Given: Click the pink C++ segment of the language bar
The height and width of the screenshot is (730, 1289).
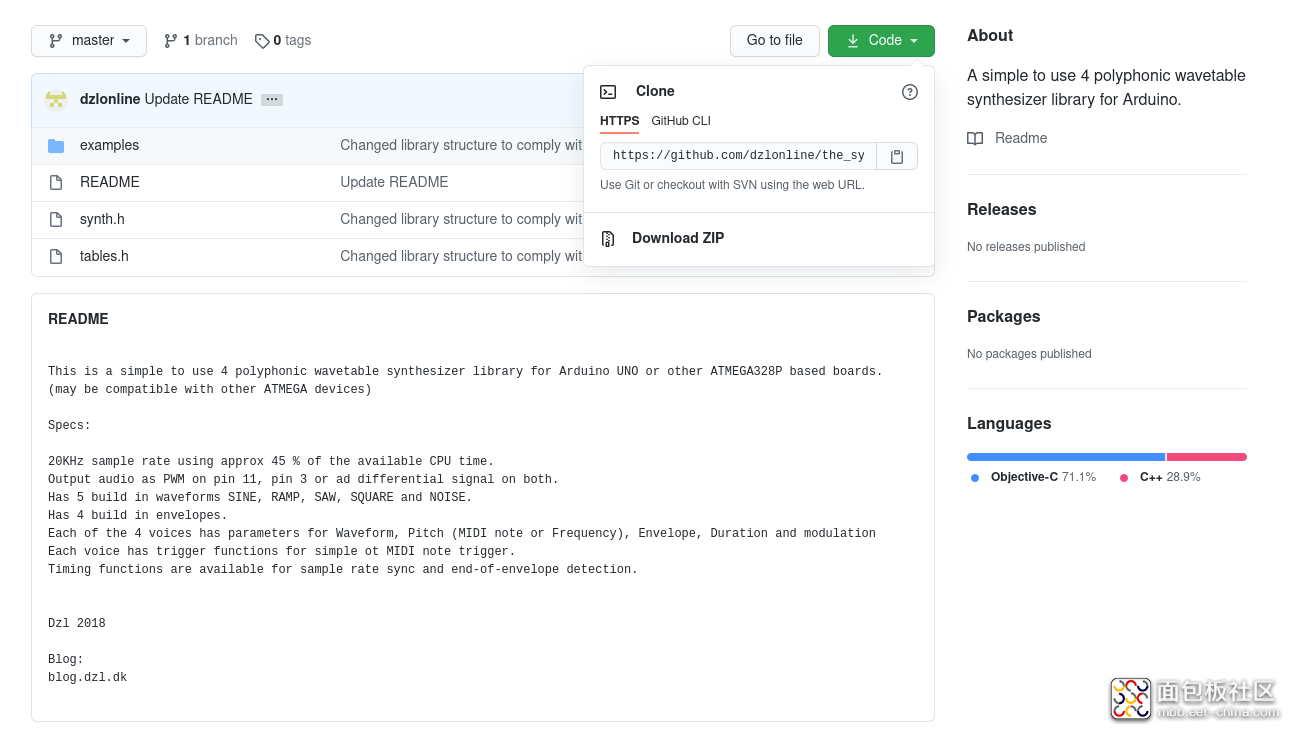Looking at the screenshot, I should (1207, 457).
